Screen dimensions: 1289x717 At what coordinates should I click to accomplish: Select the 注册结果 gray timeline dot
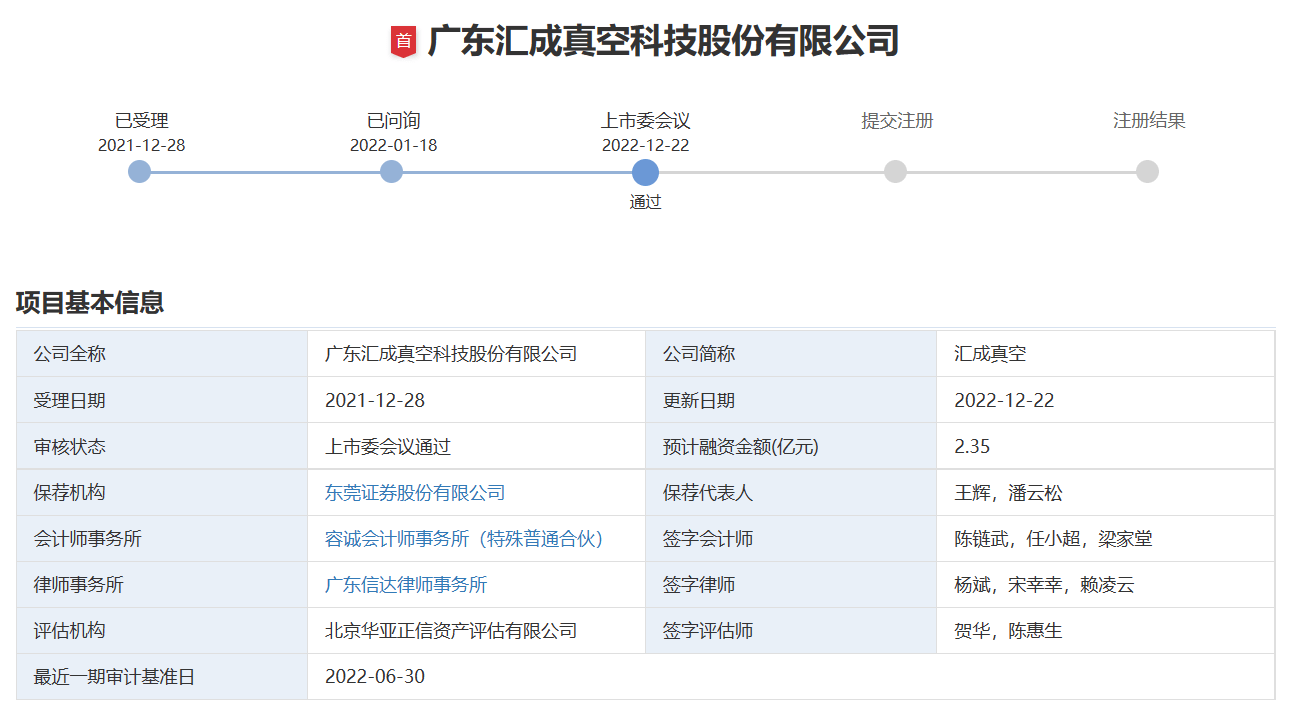pos(1146,171)
